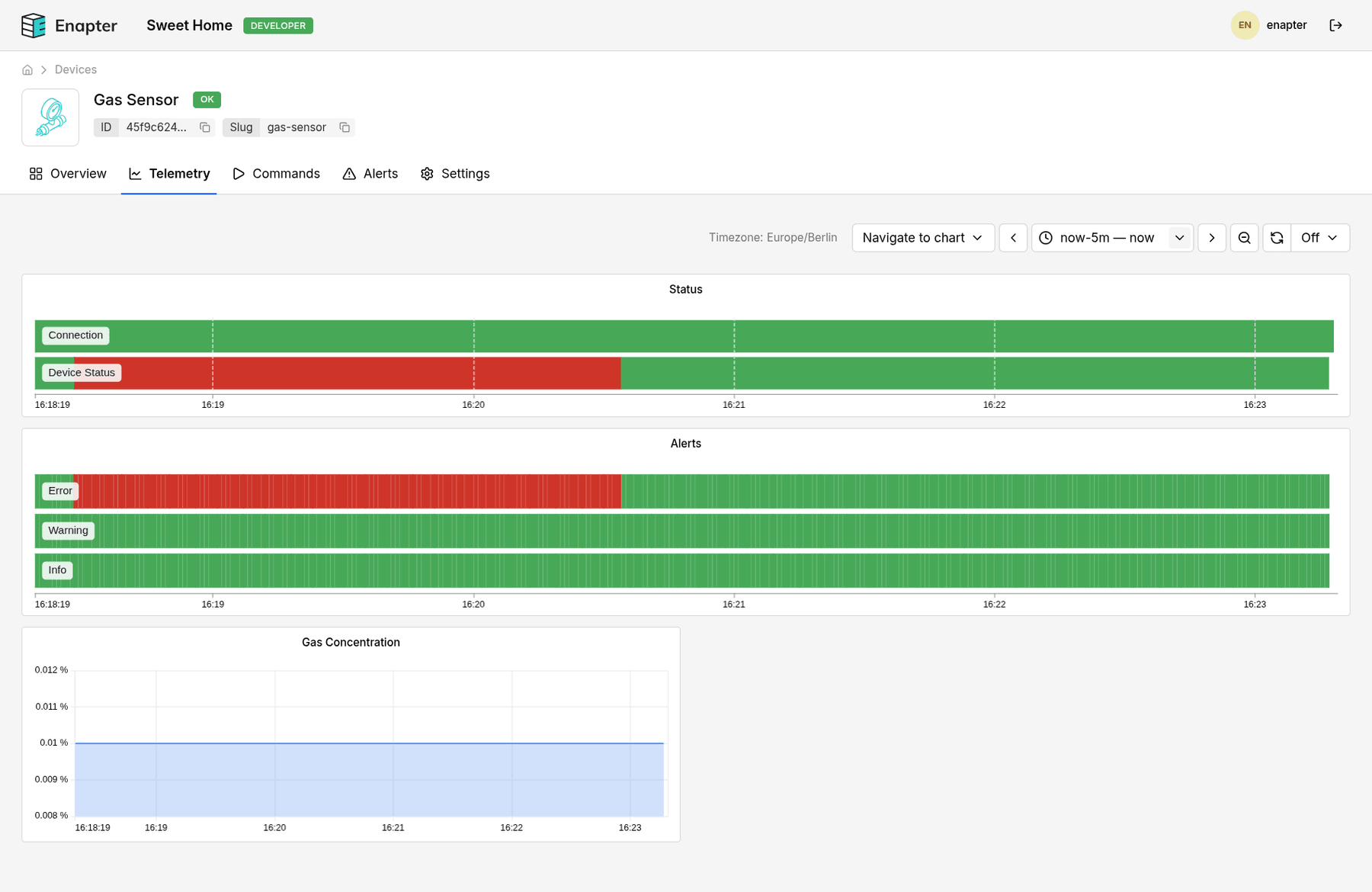The height and width of the screenshot is (892, 1372).
Task: Click the Enapter logo icon
Action: pyautogui.click(x=34, y=24)
